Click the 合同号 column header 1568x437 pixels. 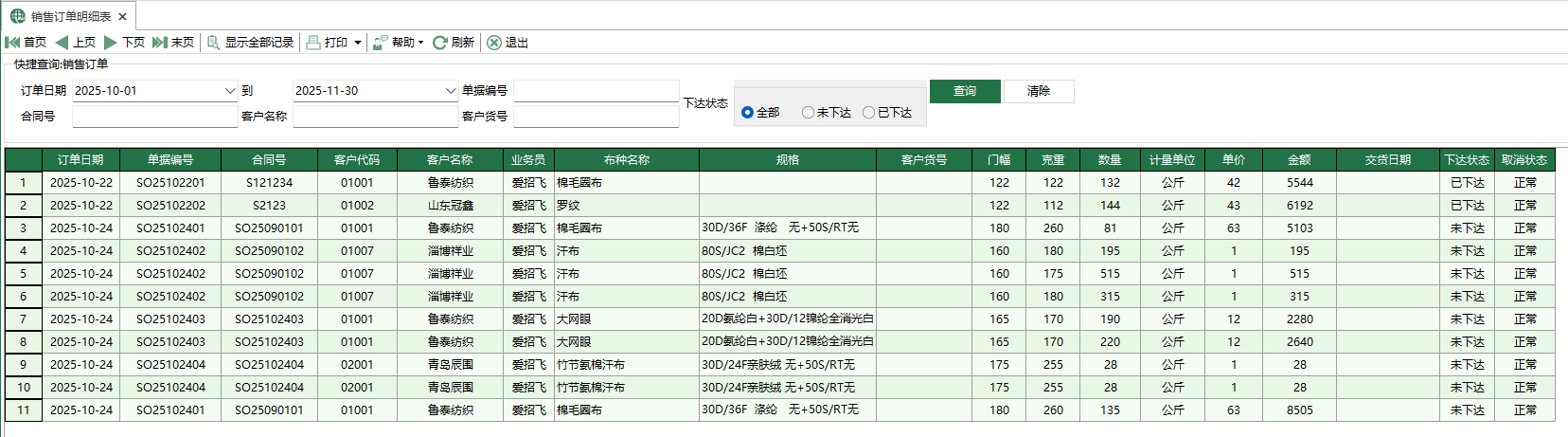pyautogui.click(x=269, y=160)
